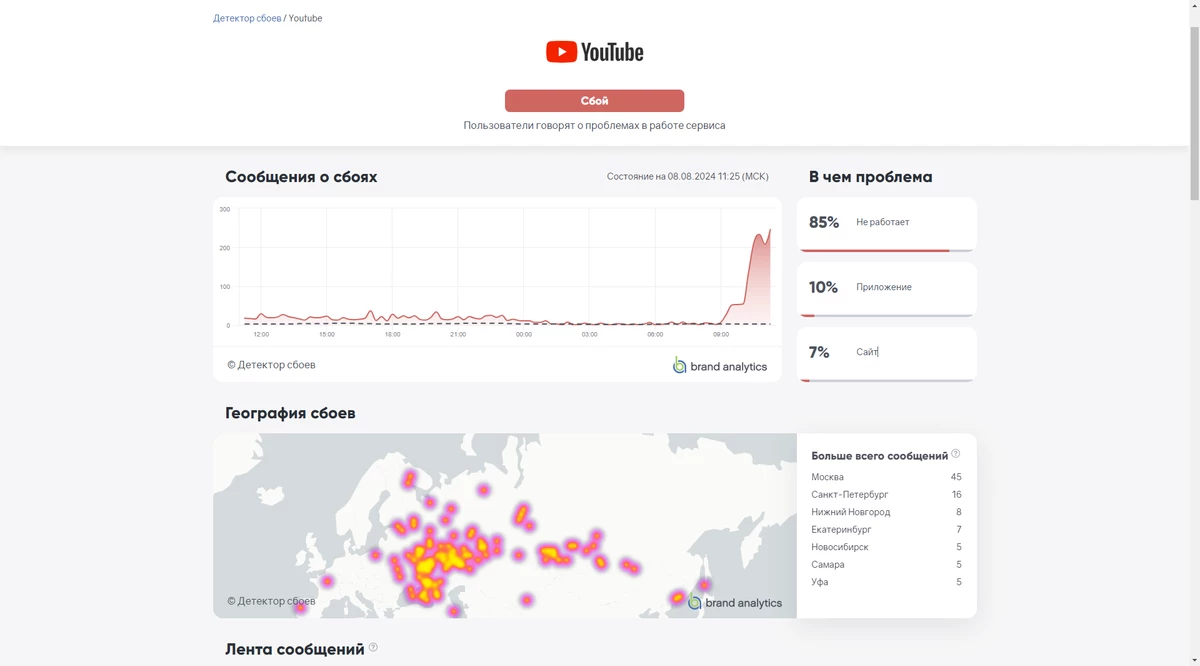This screenshot has width=1200, height=666.
Task: Click brand analytics logo on the map
Action: [735, 602]
